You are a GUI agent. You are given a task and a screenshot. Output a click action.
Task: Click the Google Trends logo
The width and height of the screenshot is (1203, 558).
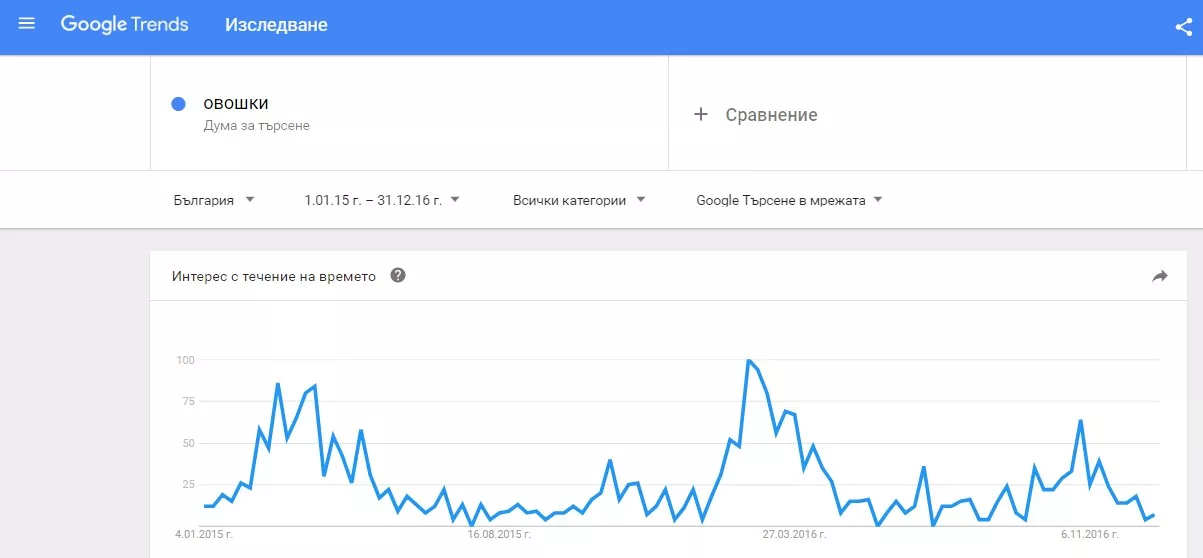pos(124,24)
